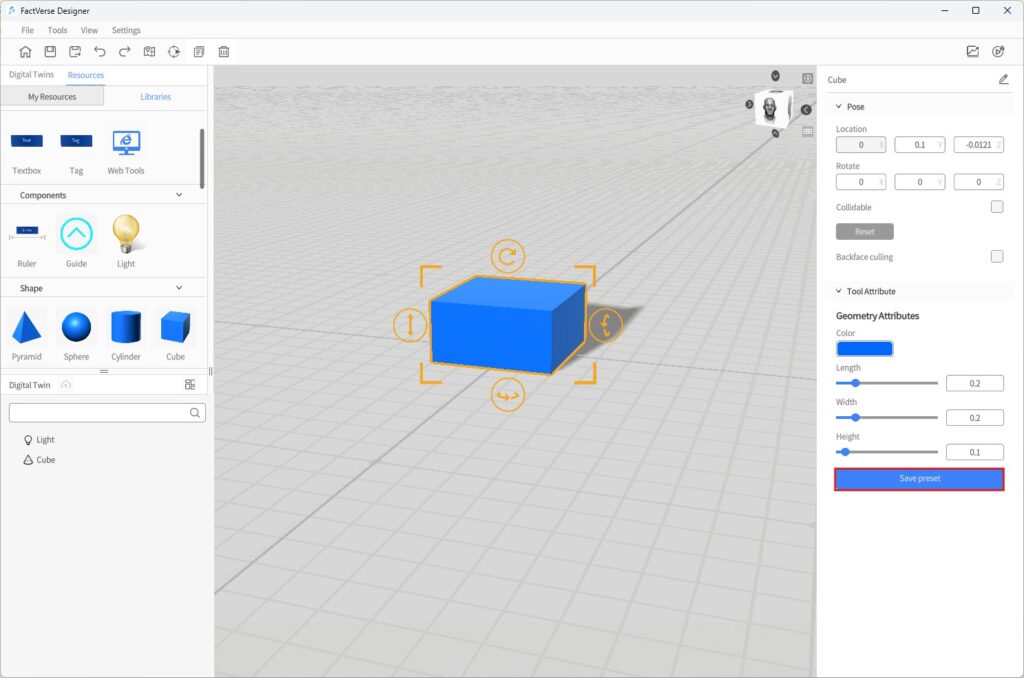The width and height of the screenshot is (1024, 678).
Task: Click the Save preset button
Action: tap(919, 479)
